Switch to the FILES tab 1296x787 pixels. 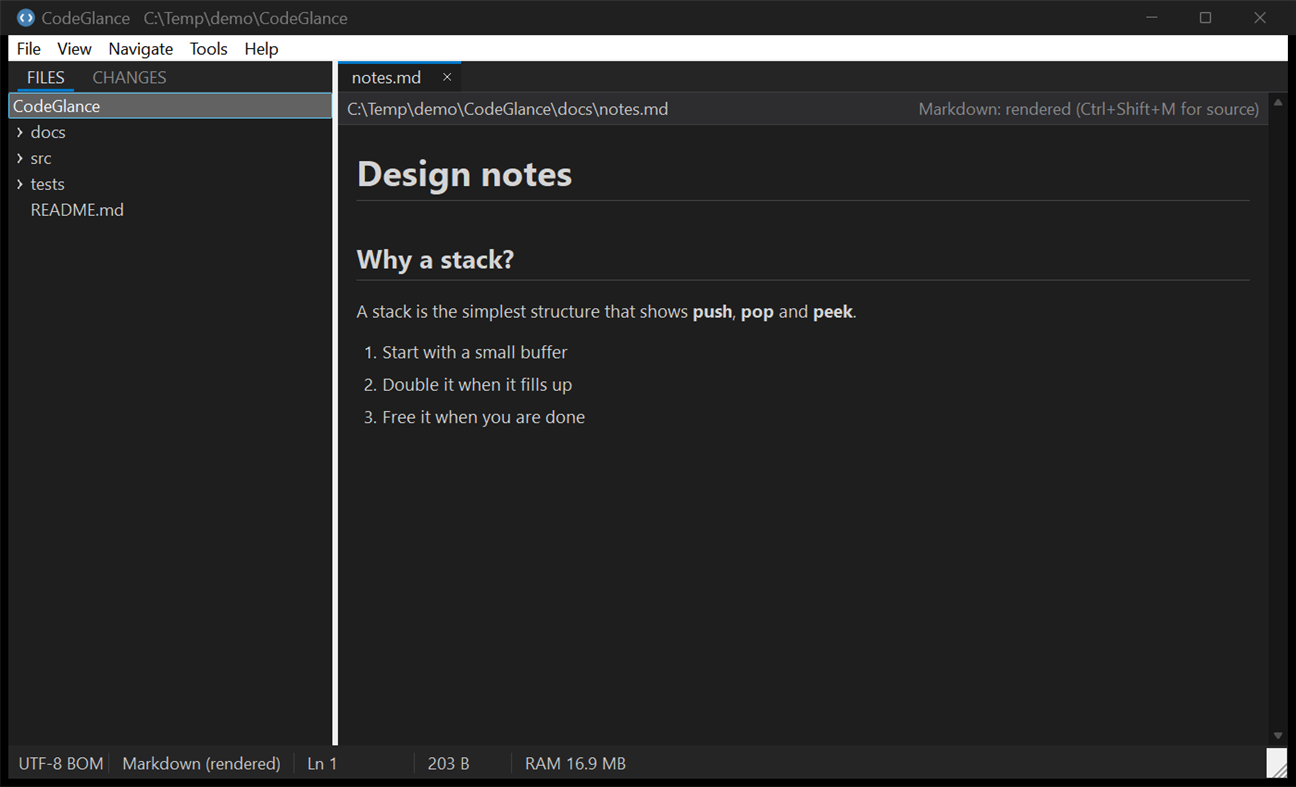[46, 77]
